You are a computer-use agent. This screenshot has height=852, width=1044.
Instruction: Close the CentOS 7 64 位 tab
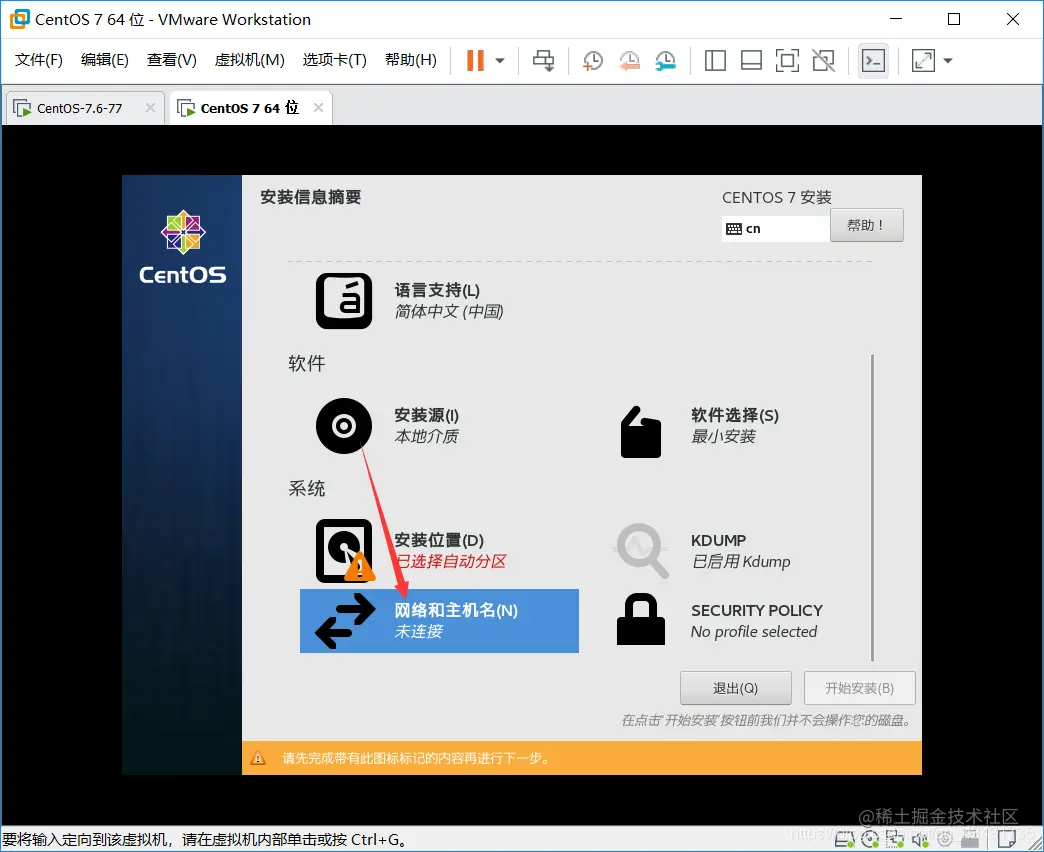(318, 108)
